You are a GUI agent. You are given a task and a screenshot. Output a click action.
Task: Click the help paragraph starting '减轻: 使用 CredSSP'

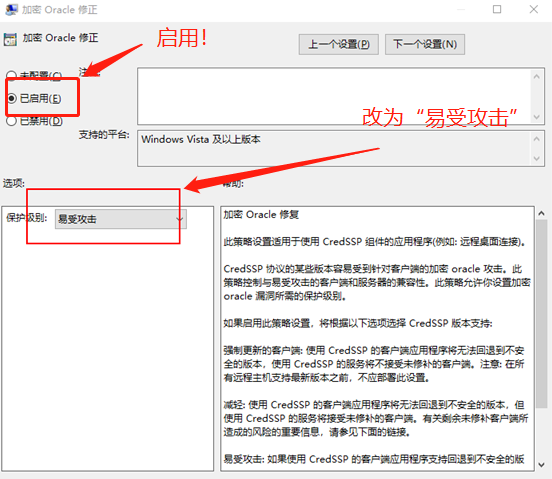click(x=376, y=418)
